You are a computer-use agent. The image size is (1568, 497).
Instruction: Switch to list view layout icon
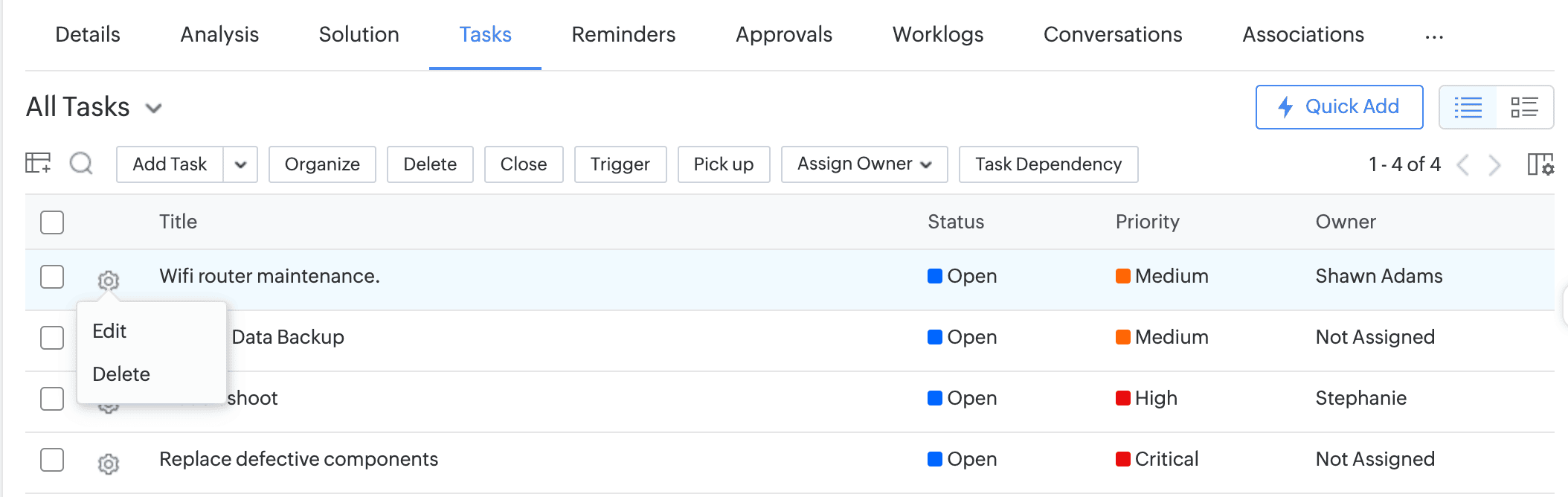coord(1468,107)
